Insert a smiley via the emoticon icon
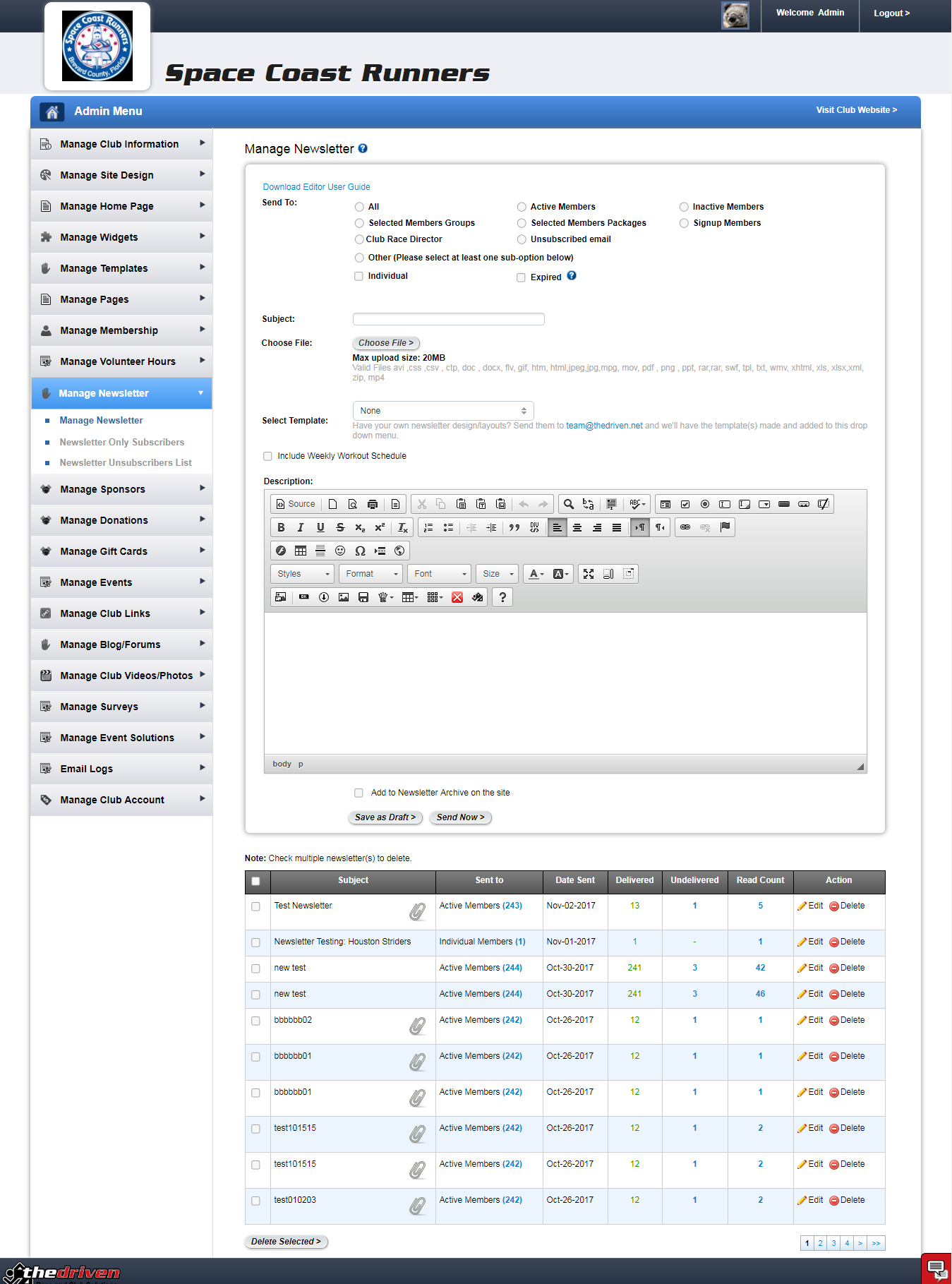Image resolution: width=952 pixels, height=1284 pixels. point(340,551)
